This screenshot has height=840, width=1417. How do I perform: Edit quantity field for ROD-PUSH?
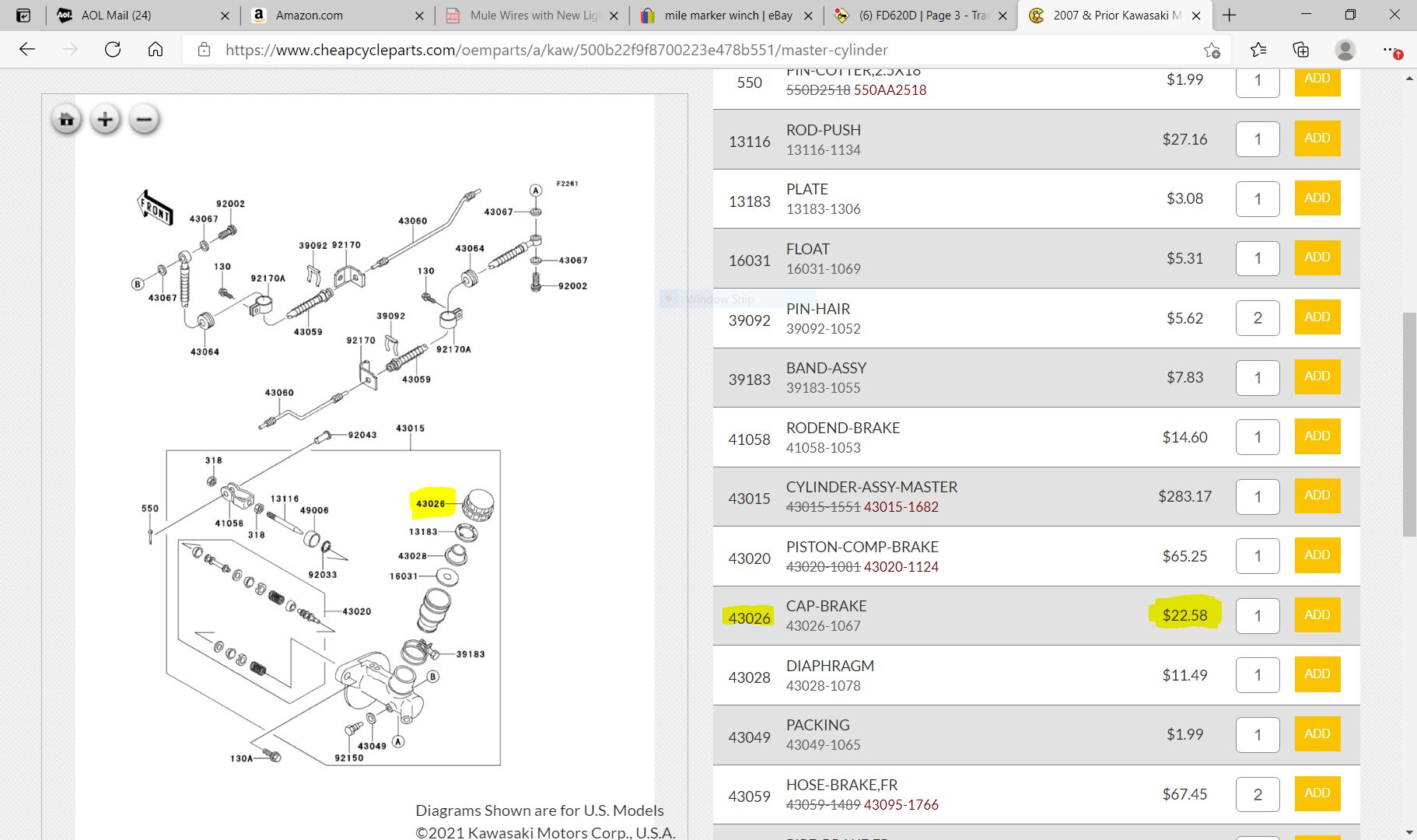pyautogui.click(x=1258, y=139)
